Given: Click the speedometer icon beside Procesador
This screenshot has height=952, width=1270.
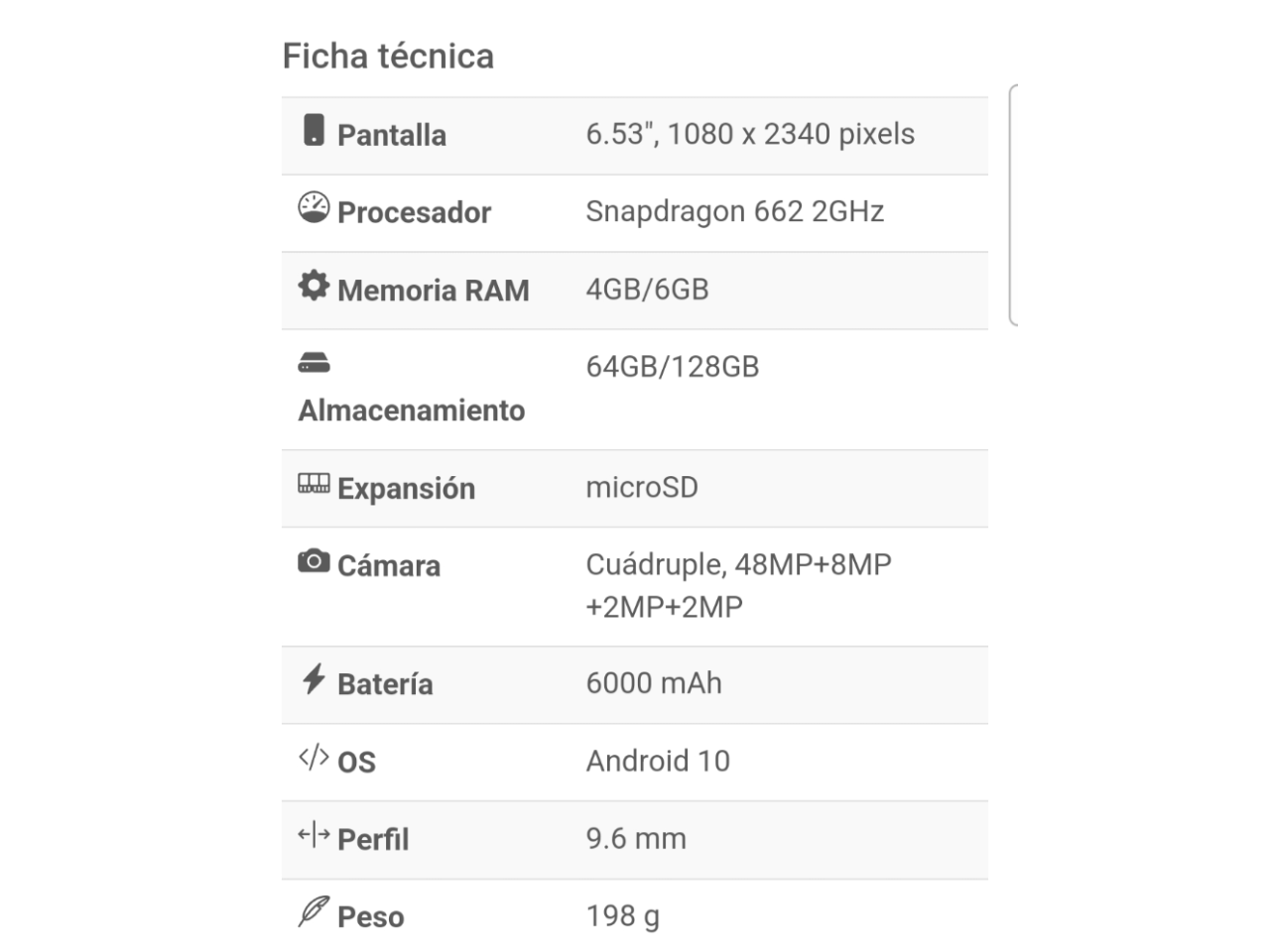Looking at the screenshot, I should (x=314, y=207).
